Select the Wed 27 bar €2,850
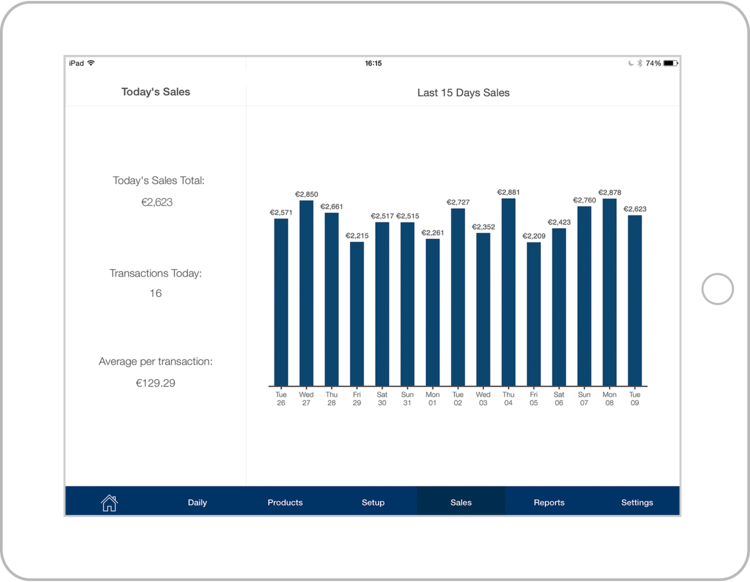The width and height of the screenshot is (750, 582). pyautogui.click(x=307, y=293)
